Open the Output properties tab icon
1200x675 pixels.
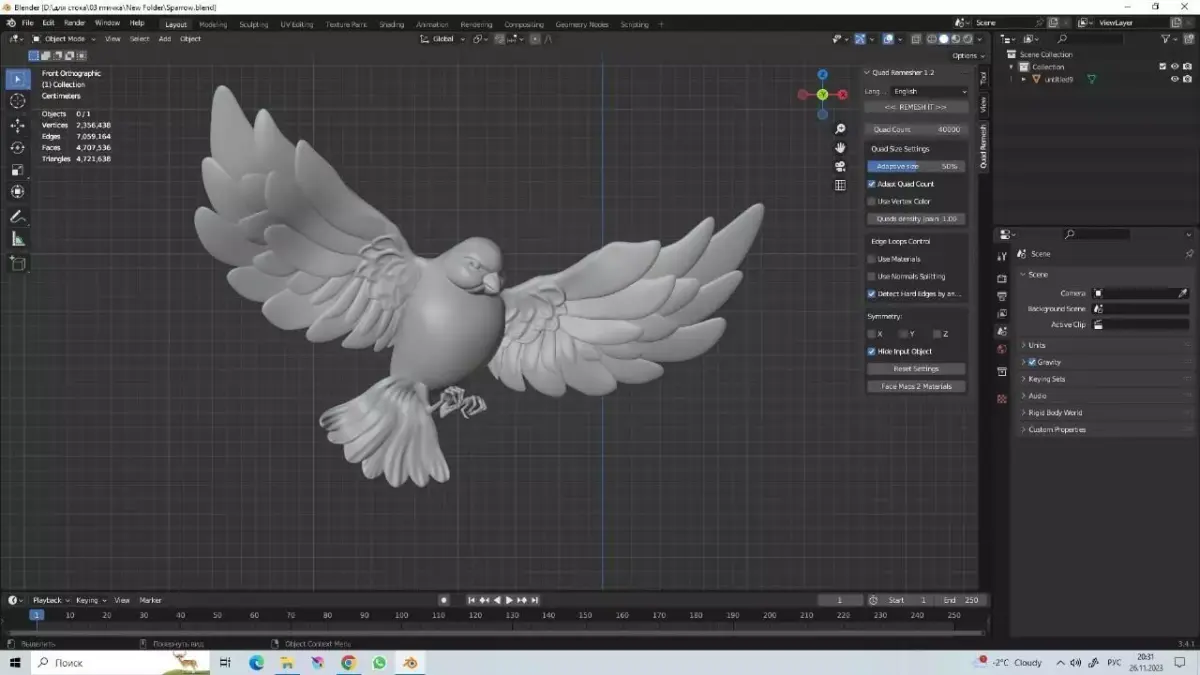click(1002, 296)
